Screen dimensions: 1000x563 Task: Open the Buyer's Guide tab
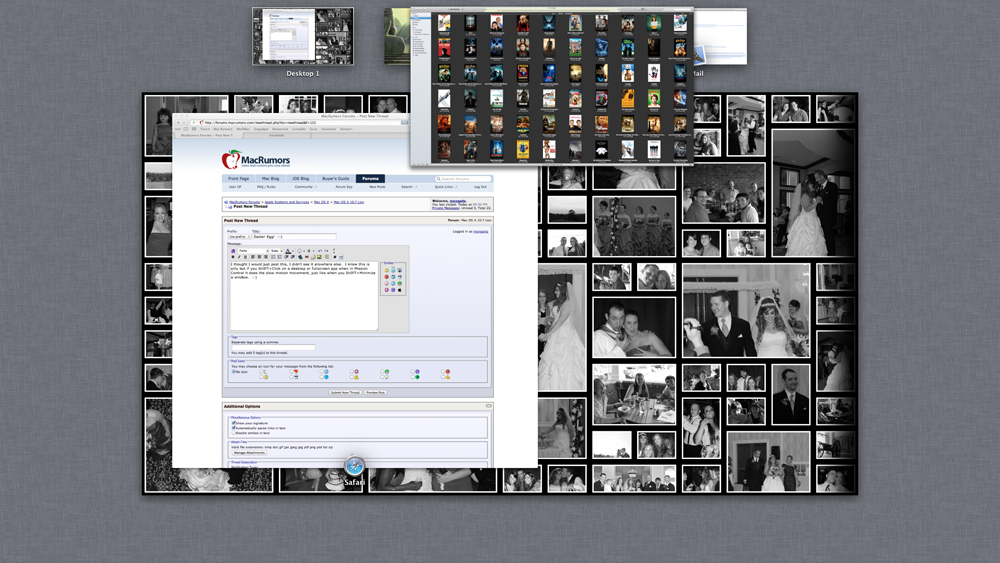click(335, 179)
